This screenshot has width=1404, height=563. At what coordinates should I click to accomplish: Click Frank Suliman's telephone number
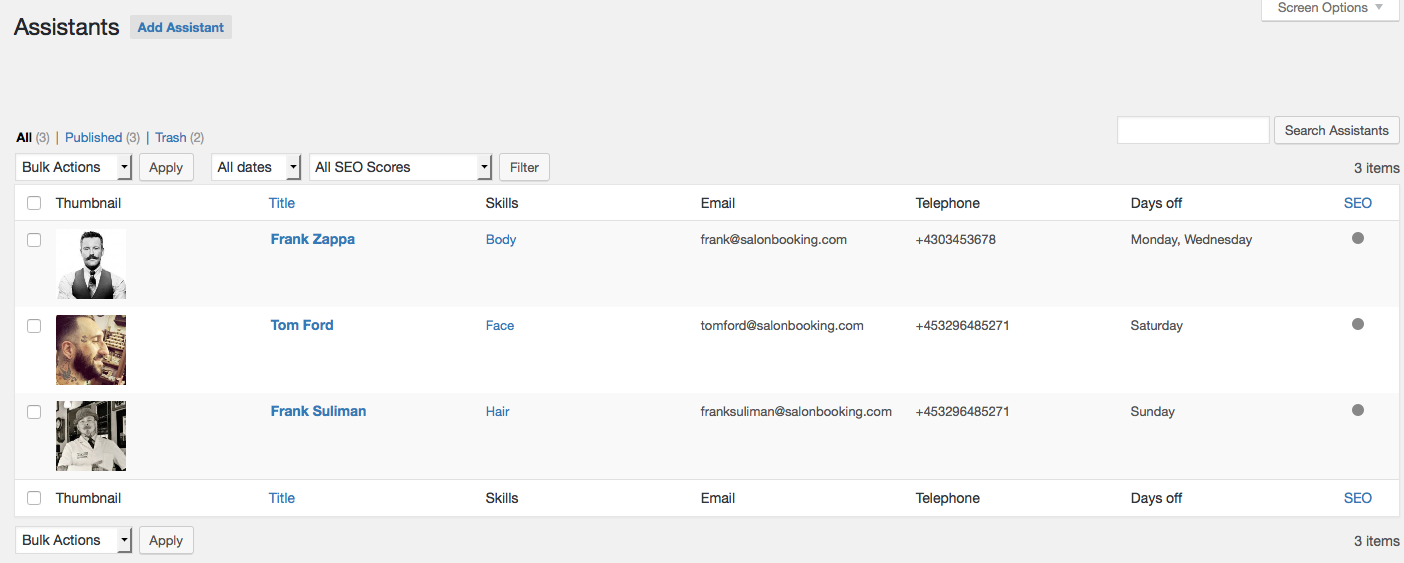click(x=963, y=412)
